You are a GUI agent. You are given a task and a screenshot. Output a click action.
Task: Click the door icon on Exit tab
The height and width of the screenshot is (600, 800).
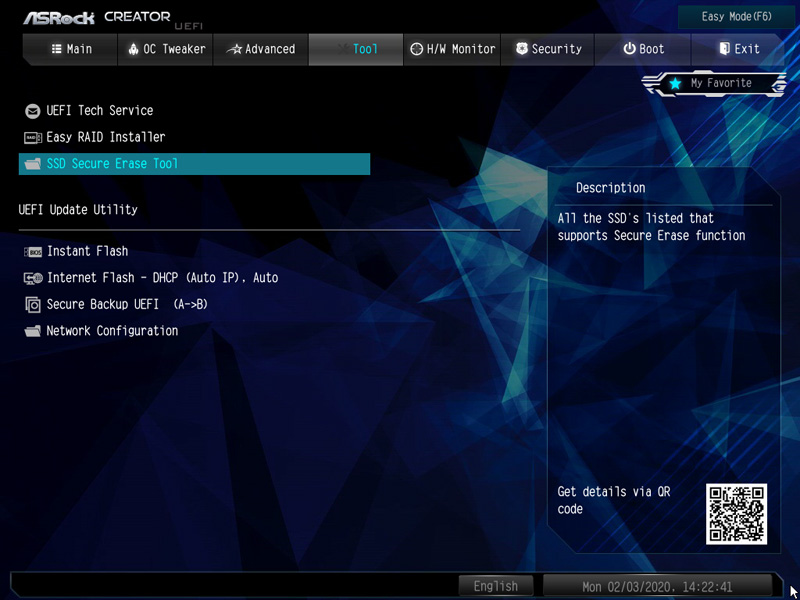(724, 49)
